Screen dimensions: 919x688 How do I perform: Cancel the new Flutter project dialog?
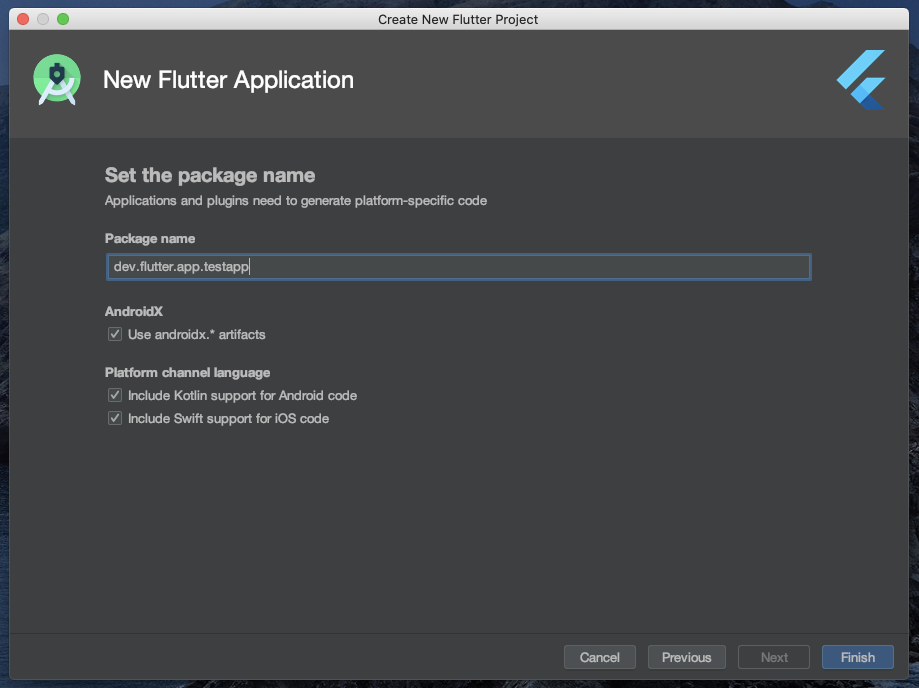[600, 657]
